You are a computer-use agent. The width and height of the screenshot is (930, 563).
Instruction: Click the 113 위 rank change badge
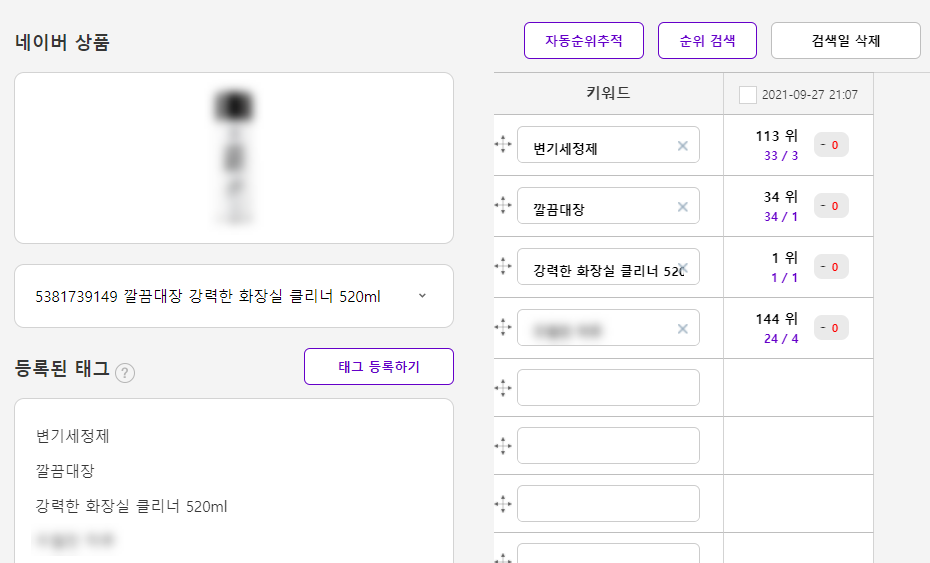[831, 145]
